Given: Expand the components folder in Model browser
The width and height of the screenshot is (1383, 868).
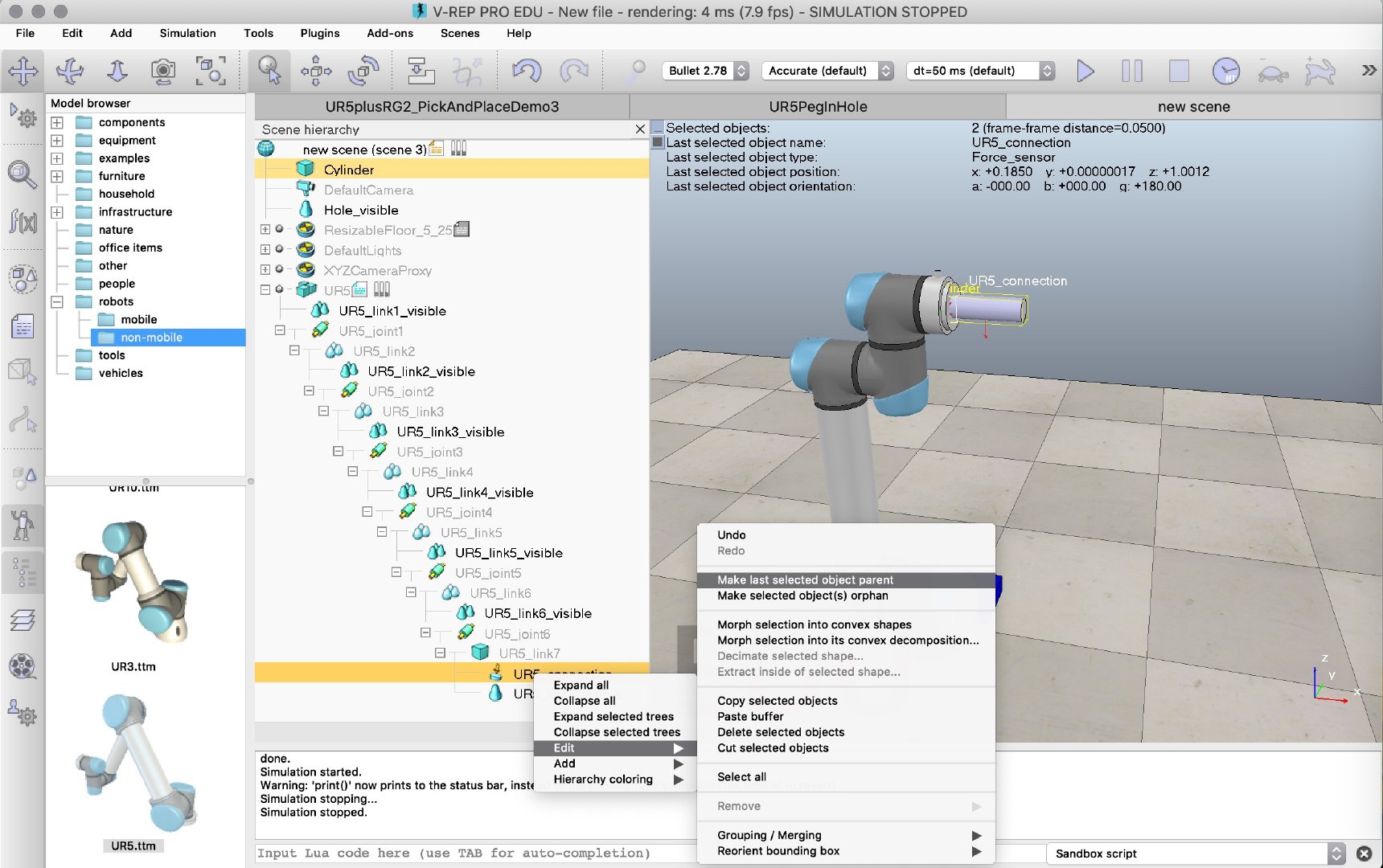Looking at the screenshot, I should (x=57, y=122).
